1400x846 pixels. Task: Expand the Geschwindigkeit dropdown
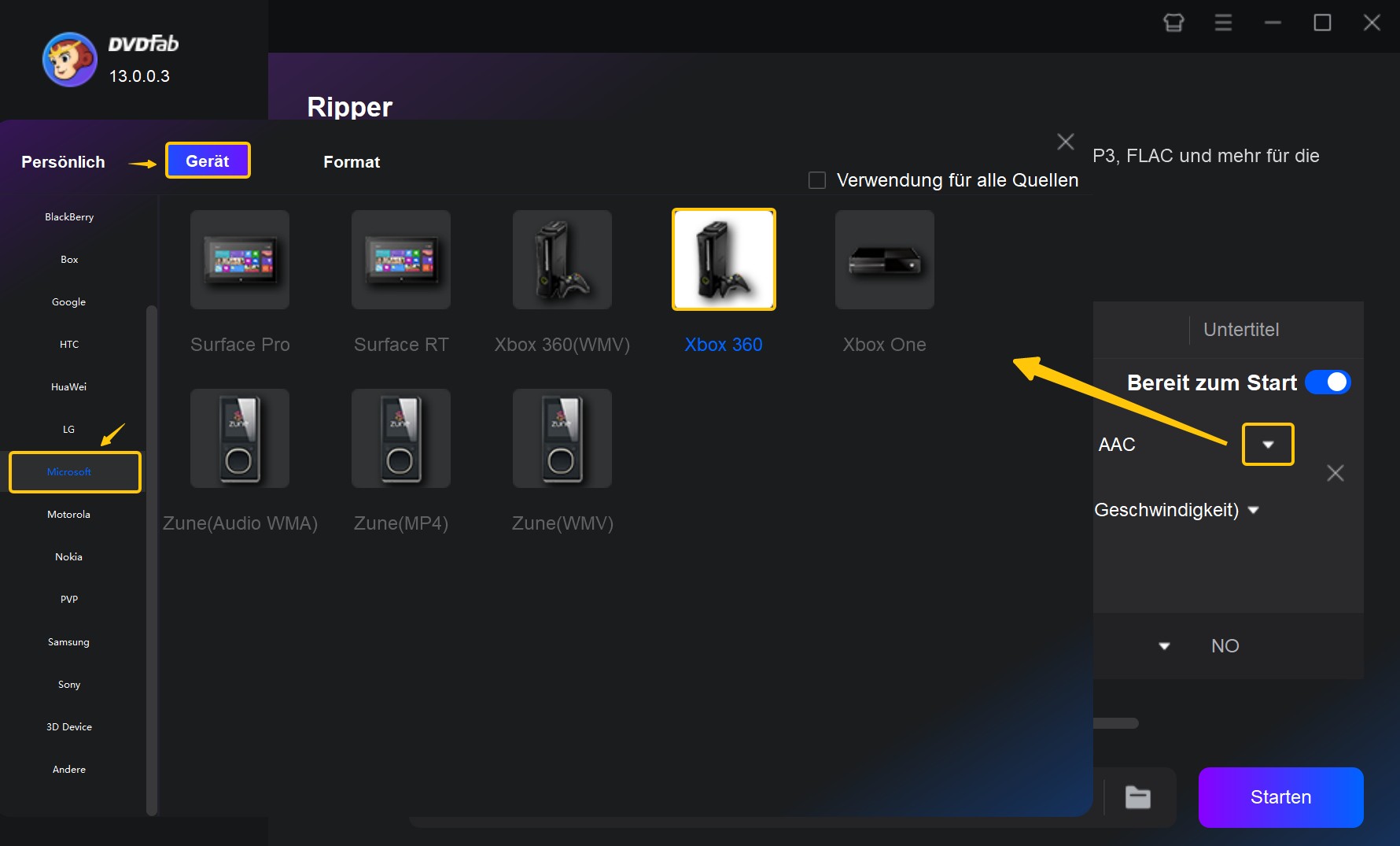coord(1254,510)
